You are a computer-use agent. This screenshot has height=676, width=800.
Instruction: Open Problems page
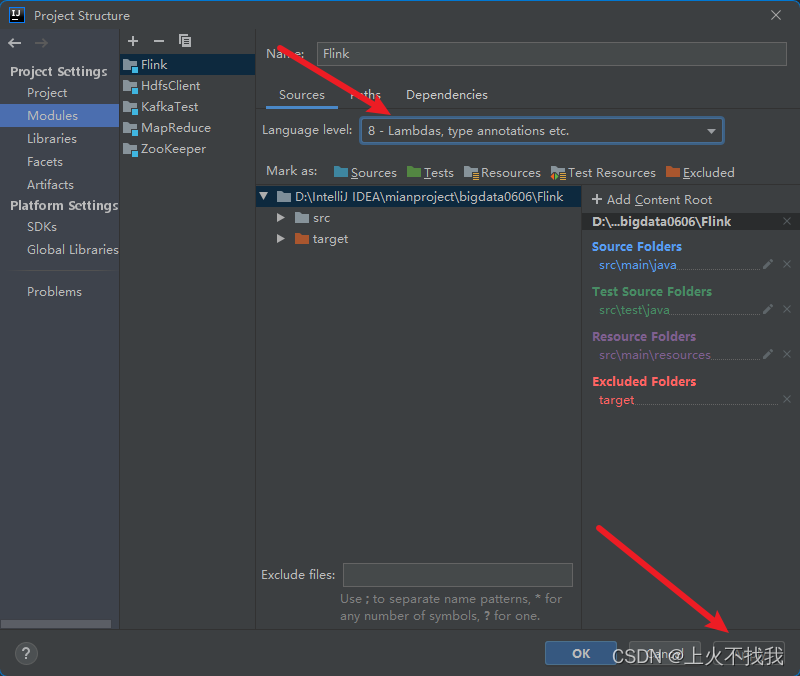[x=54, y=292]
